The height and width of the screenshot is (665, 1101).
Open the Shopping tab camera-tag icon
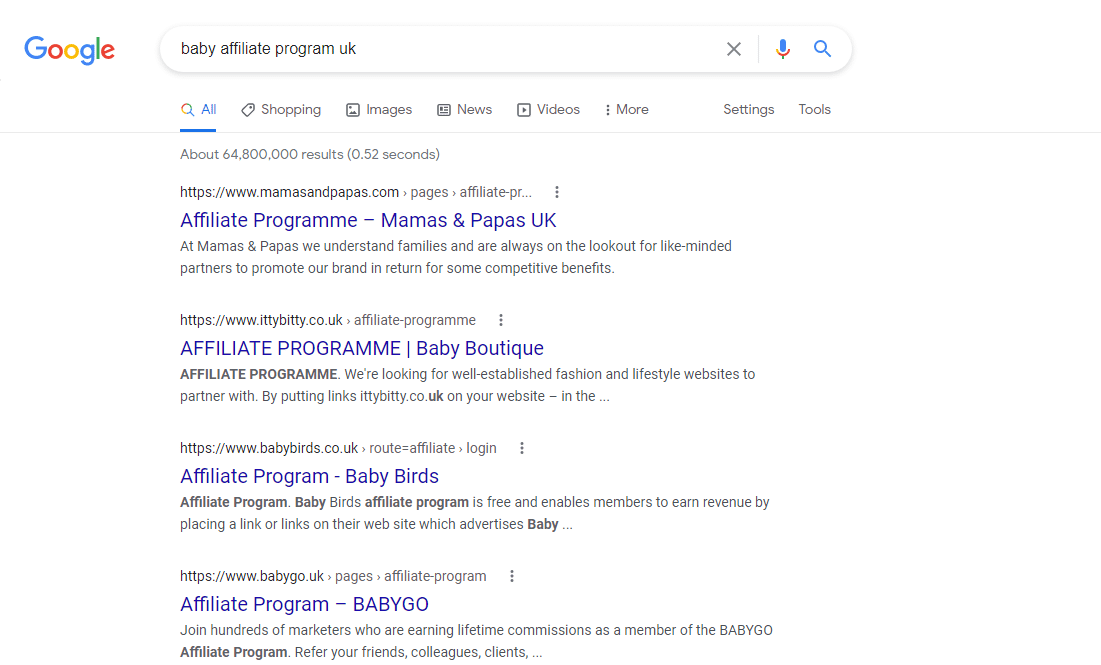[247, 109]
